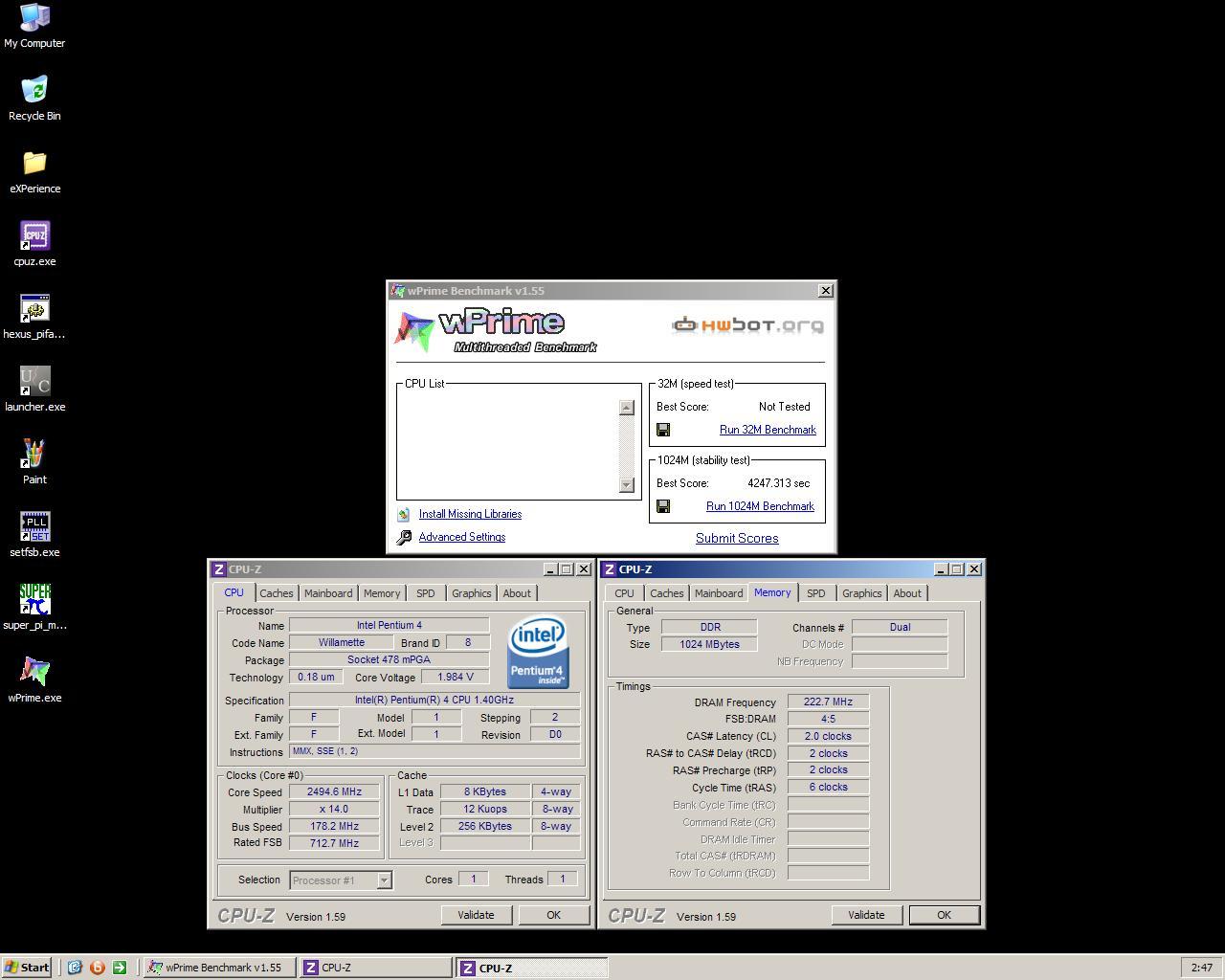
Task: Click the orange quick launch icon
Action: pos(97,968)
